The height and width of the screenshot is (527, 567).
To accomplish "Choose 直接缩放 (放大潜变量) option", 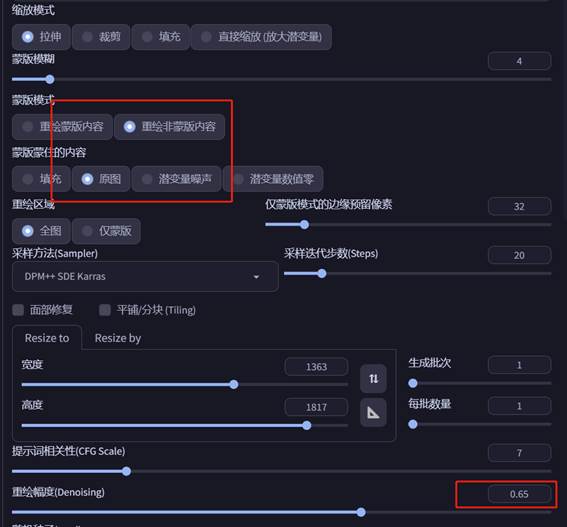I will 261,37.
